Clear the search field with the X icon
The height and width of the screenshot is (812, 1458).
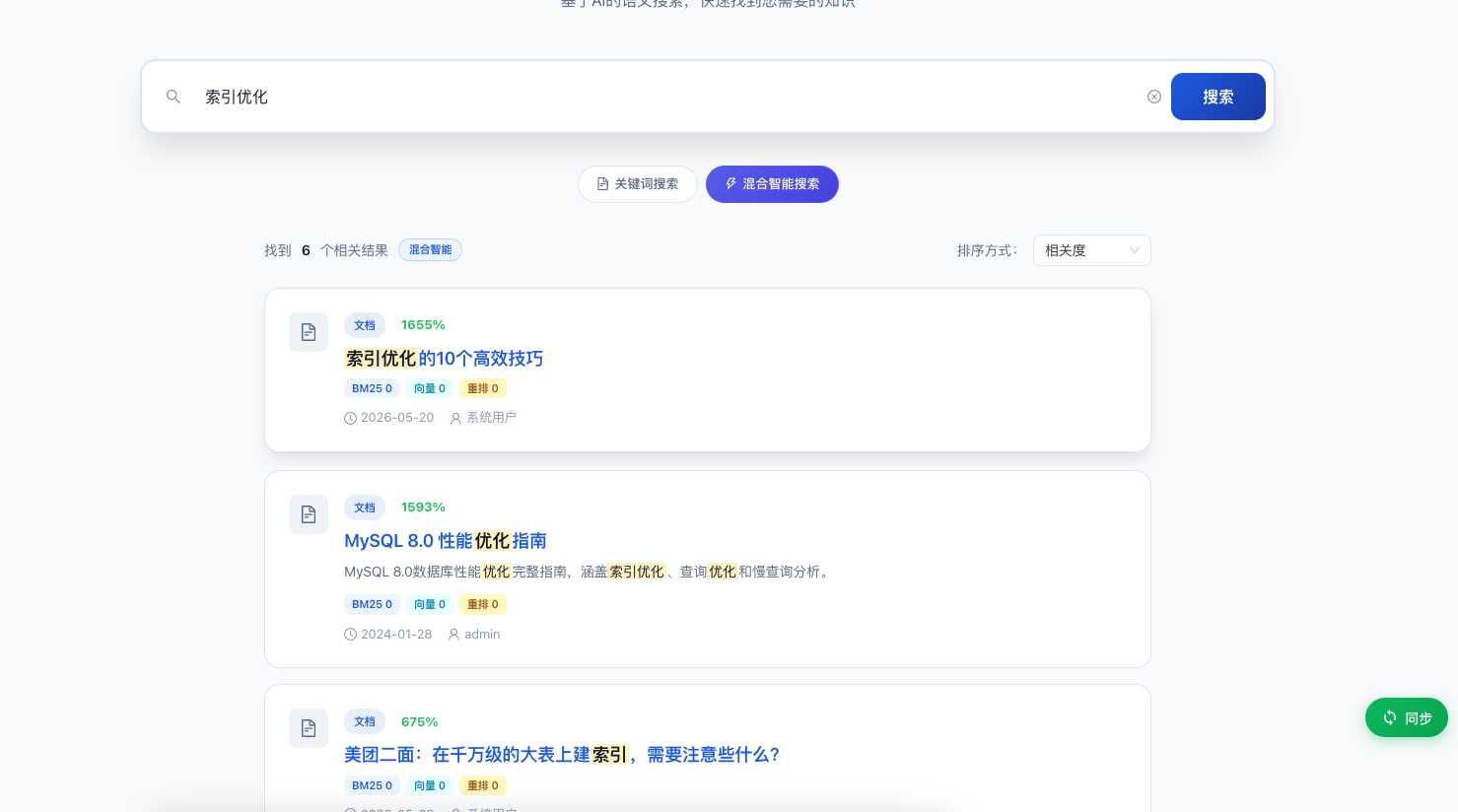pos(1154,97)
